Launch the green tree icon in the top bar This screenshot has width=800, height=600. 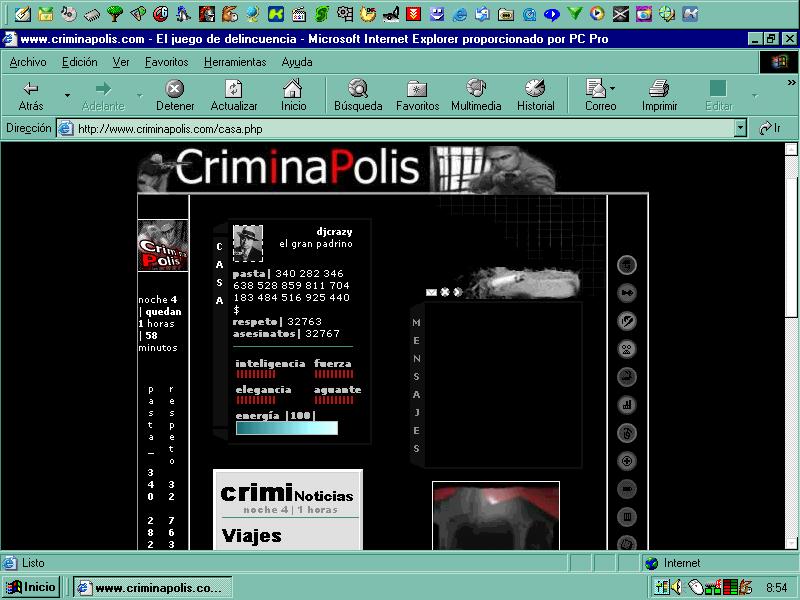click(x=115, y=14)
